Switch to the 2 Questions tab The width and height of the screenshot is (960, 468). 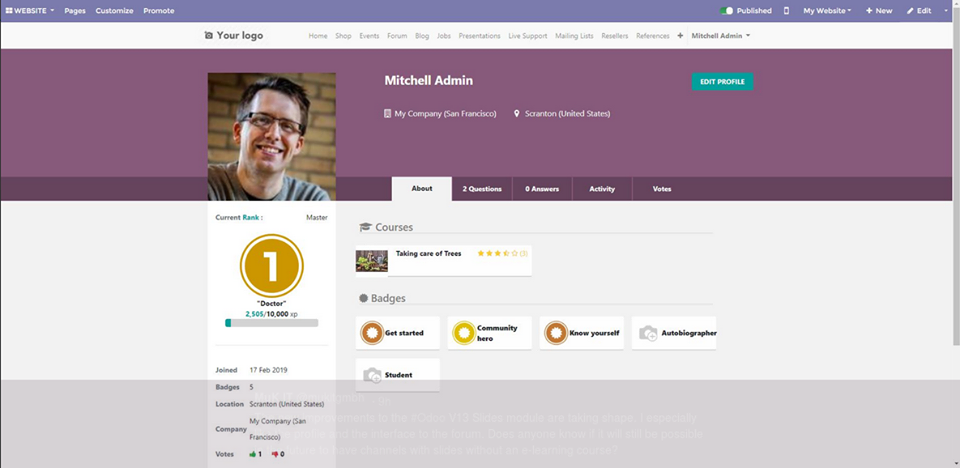tap(482, 189)
